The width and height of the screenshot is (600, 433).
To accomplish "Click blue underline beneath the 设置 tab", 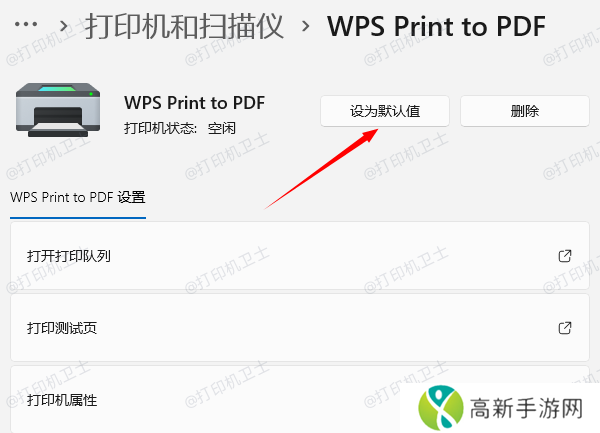I will (x=78, y=218).
